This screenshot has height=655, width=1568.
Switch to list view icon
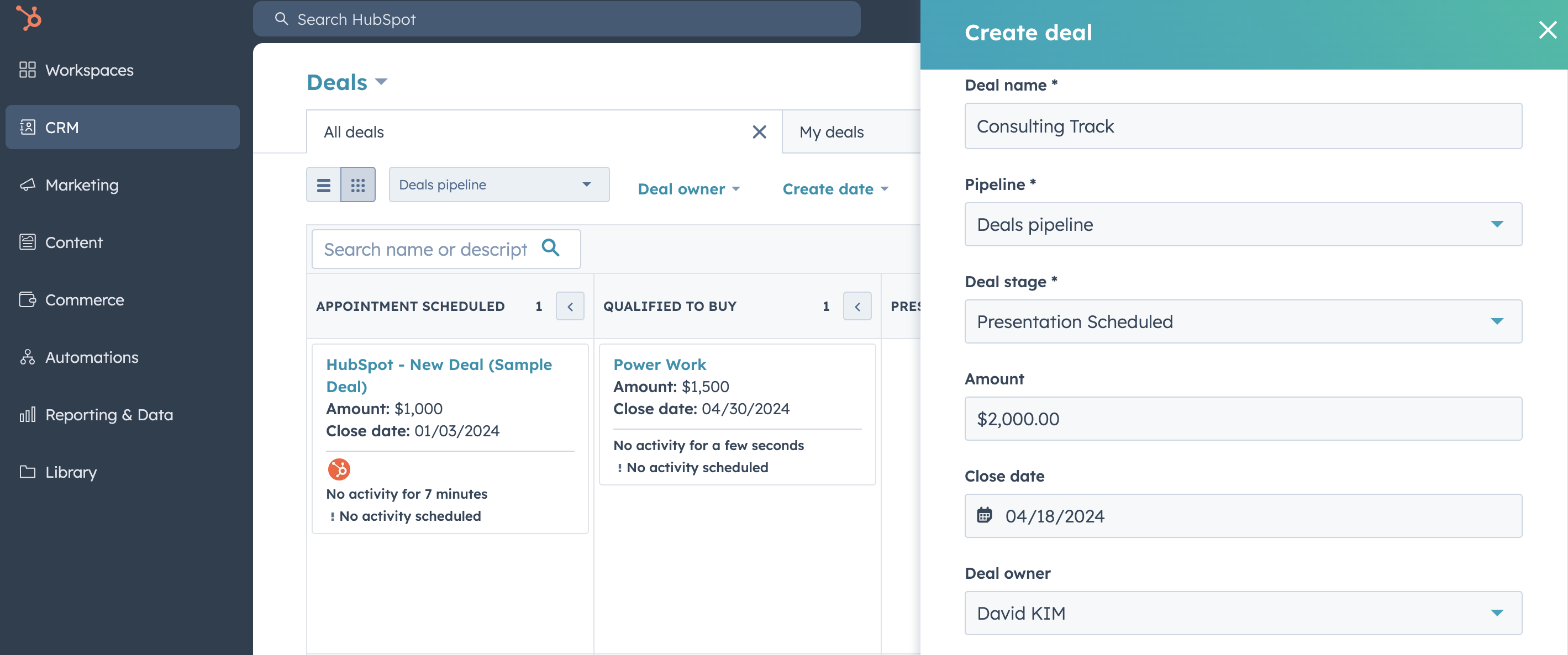coord(323,185)
